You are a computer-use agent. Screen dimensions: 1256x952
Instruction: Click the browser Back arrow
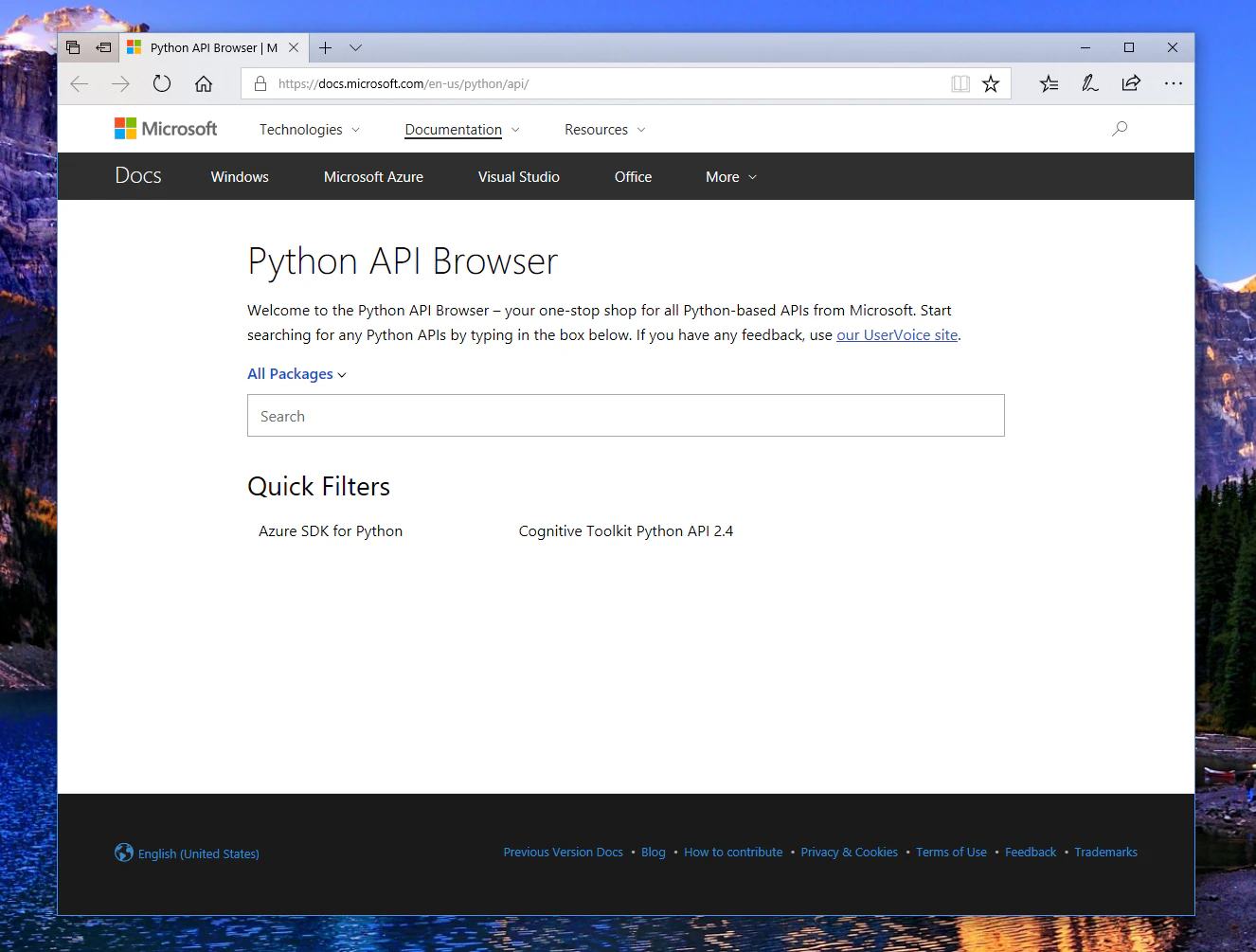click(x=80, y=84)
